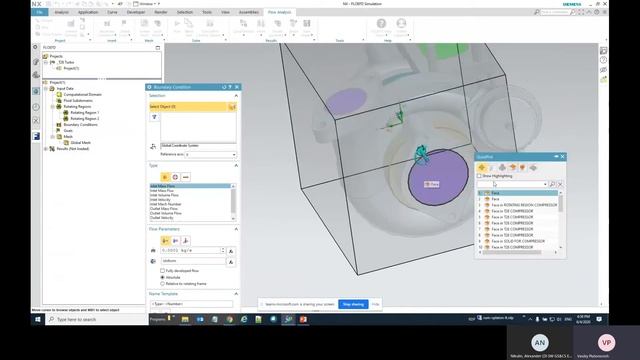Select Computational Domain in the project tree
Screen dimensions: 640x360
82,94
